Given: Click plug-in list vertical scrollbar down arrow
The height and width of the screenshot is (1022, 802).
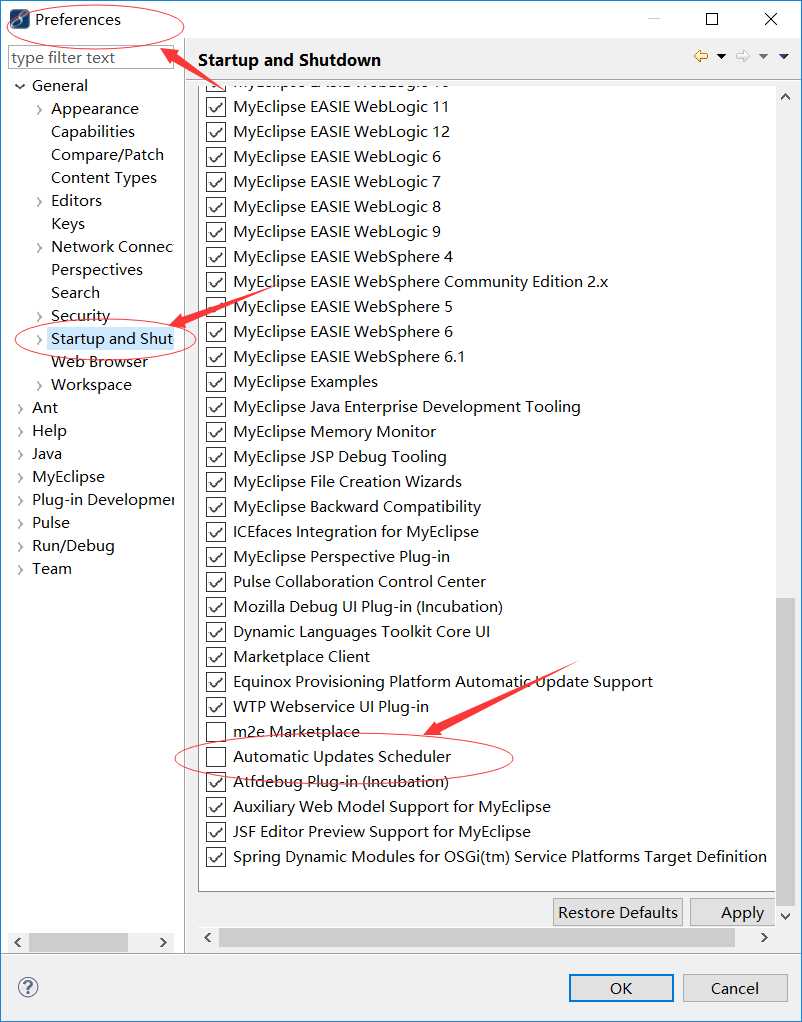Looking at the screenshot, I should tap(785, 916).
